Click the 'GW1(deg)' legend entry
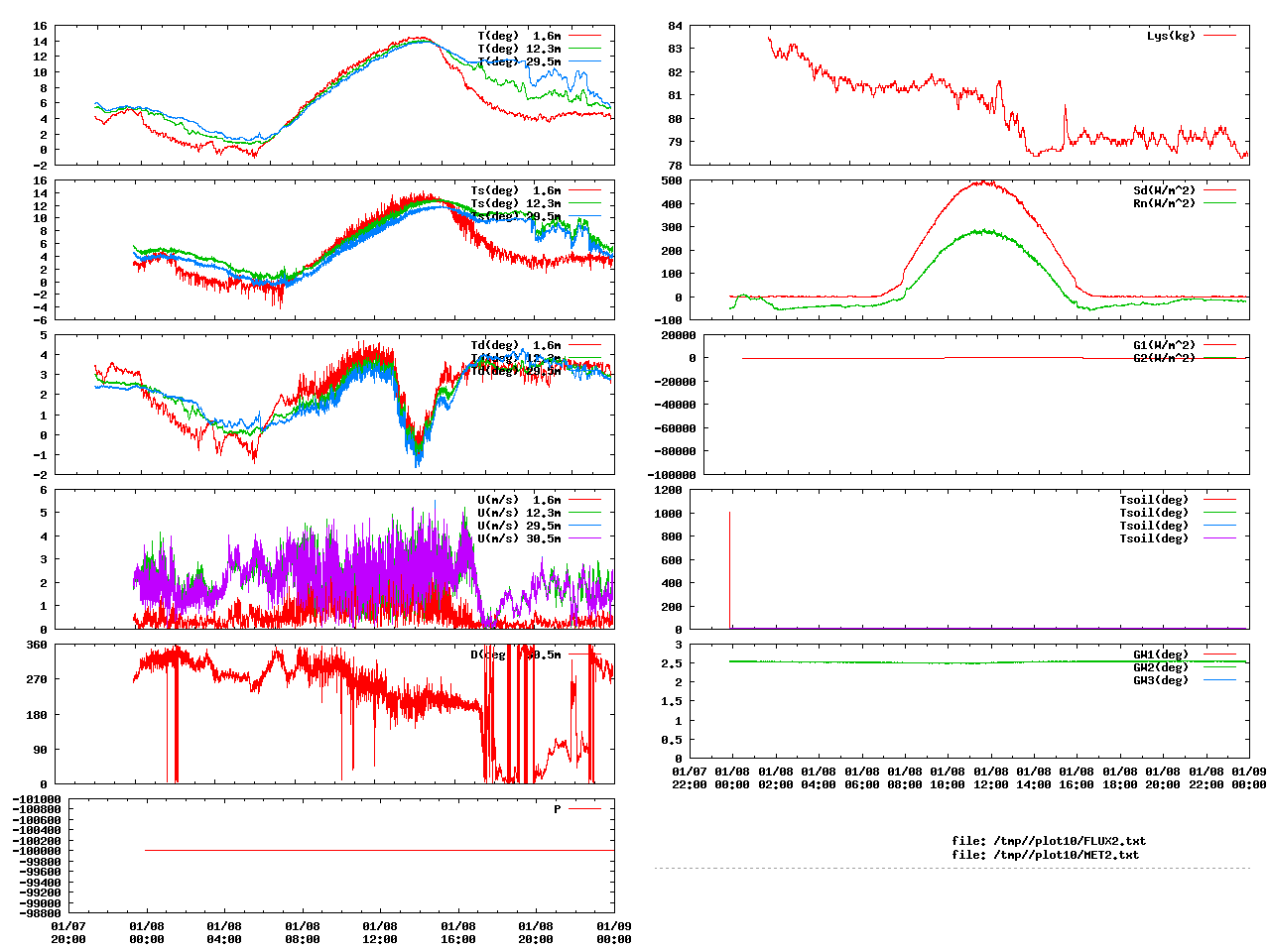The width and height of the screenshot is (1270, 952). tap(1161, 654)
